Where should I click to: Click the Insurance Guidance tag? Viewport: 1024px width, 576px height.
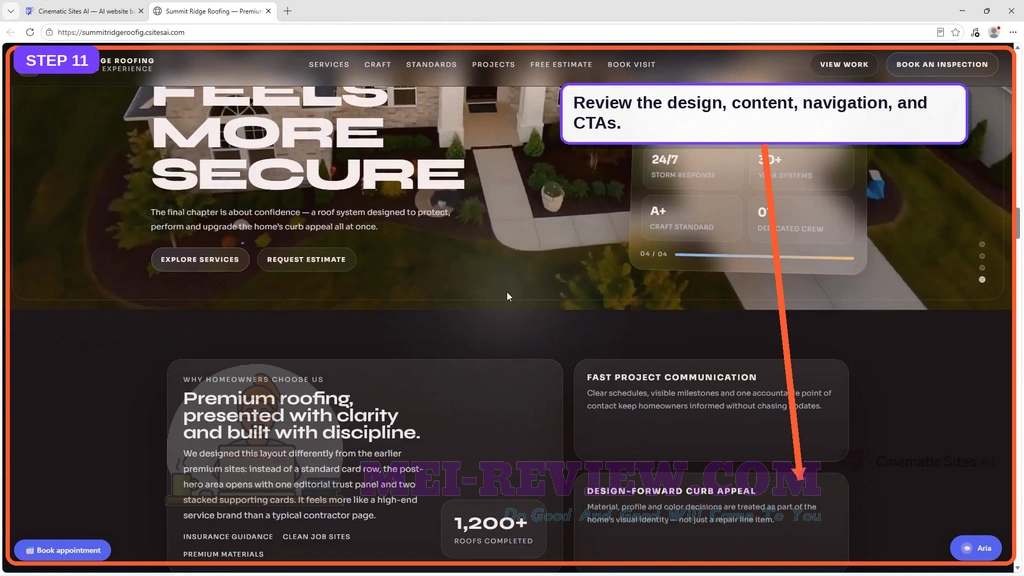tap(228, 537)
